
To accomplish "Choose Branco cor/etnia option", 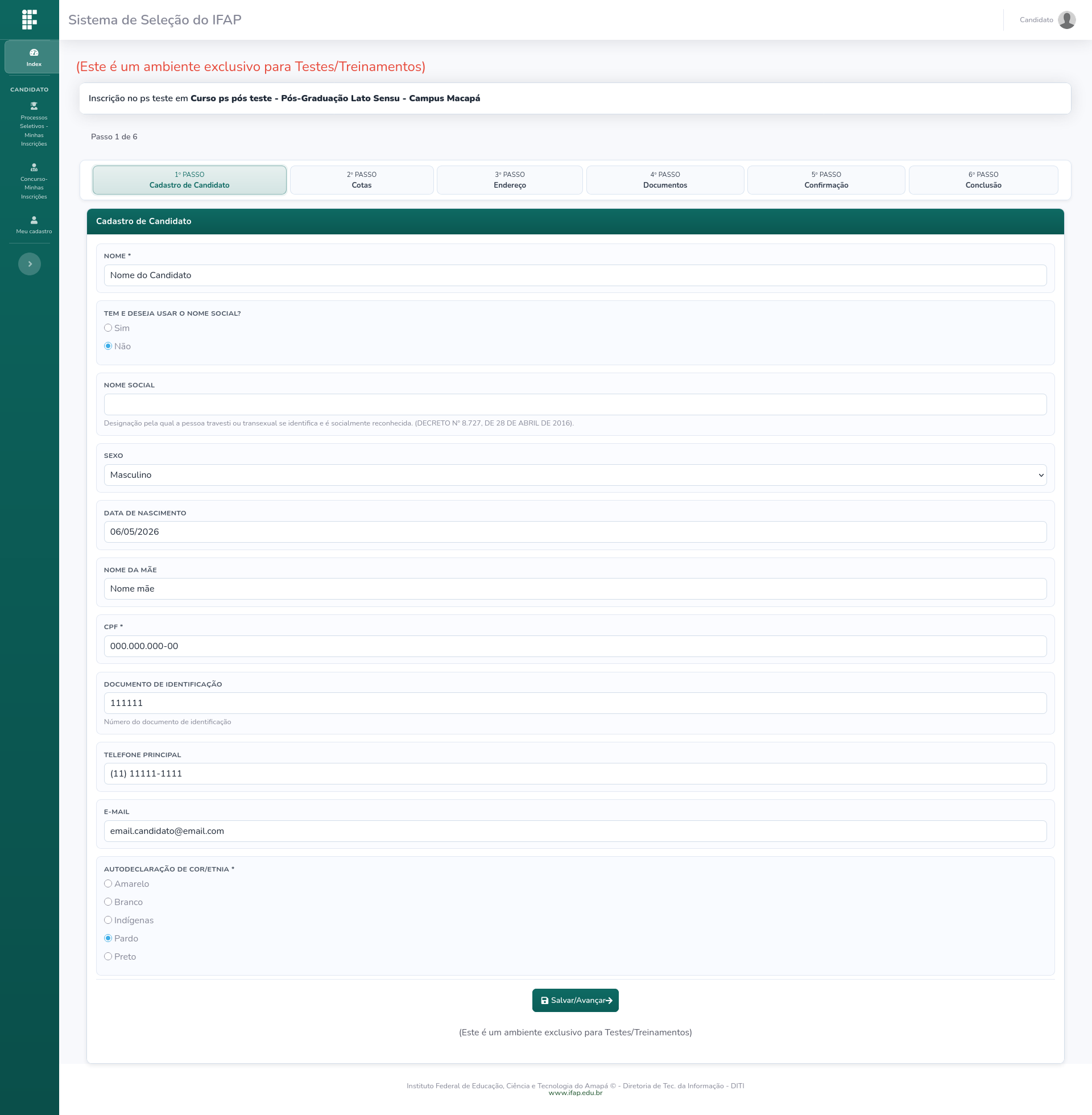I will [x=108, y=902].
